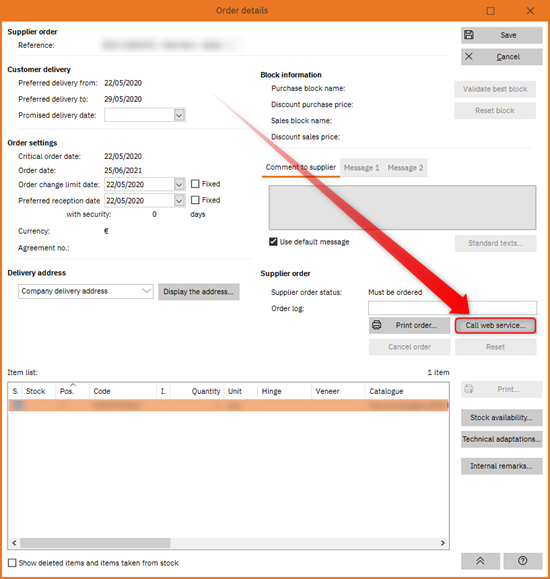Toggle Show deleted items and items from stock
This screenshot has width=550, height=579.
point(12,563)
